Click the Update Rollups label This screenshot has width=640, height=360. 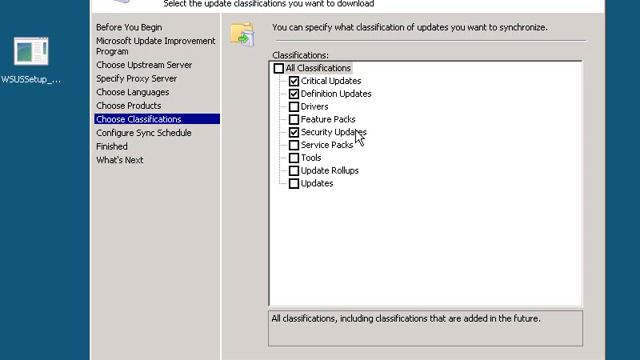point(330,171)
